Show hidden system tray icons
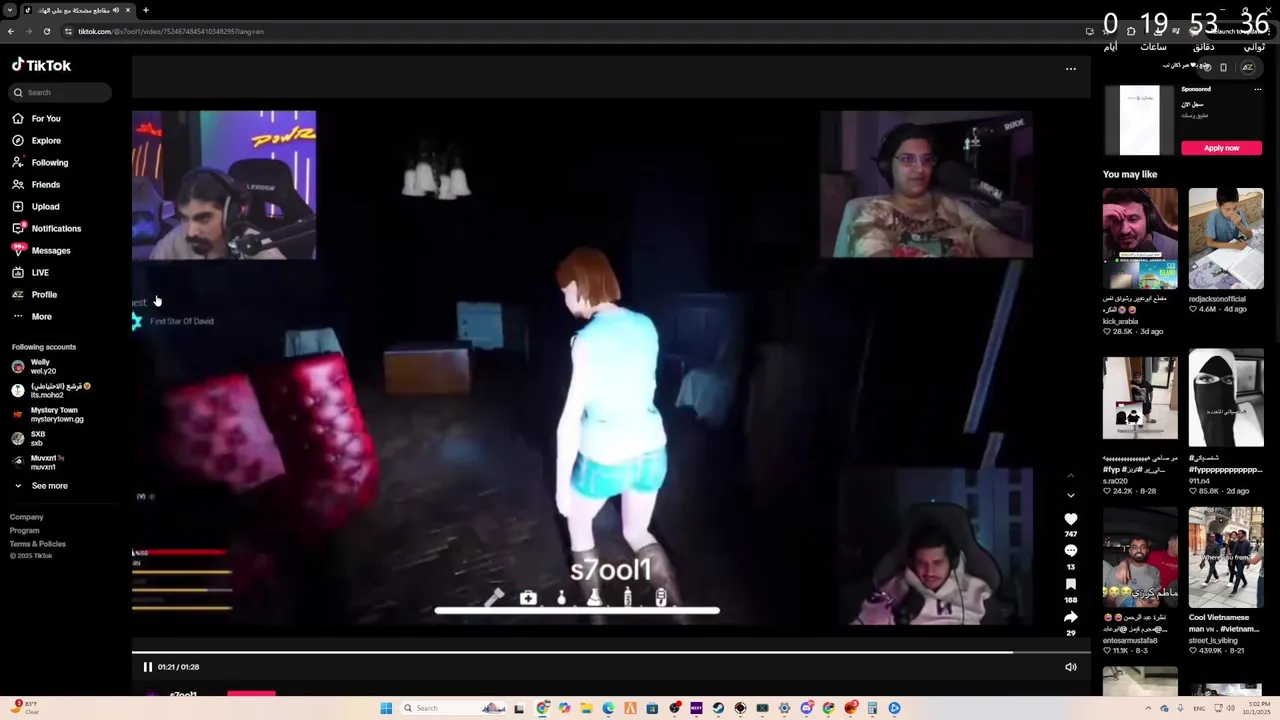1280x720 pixels. tap(1148, 708)
